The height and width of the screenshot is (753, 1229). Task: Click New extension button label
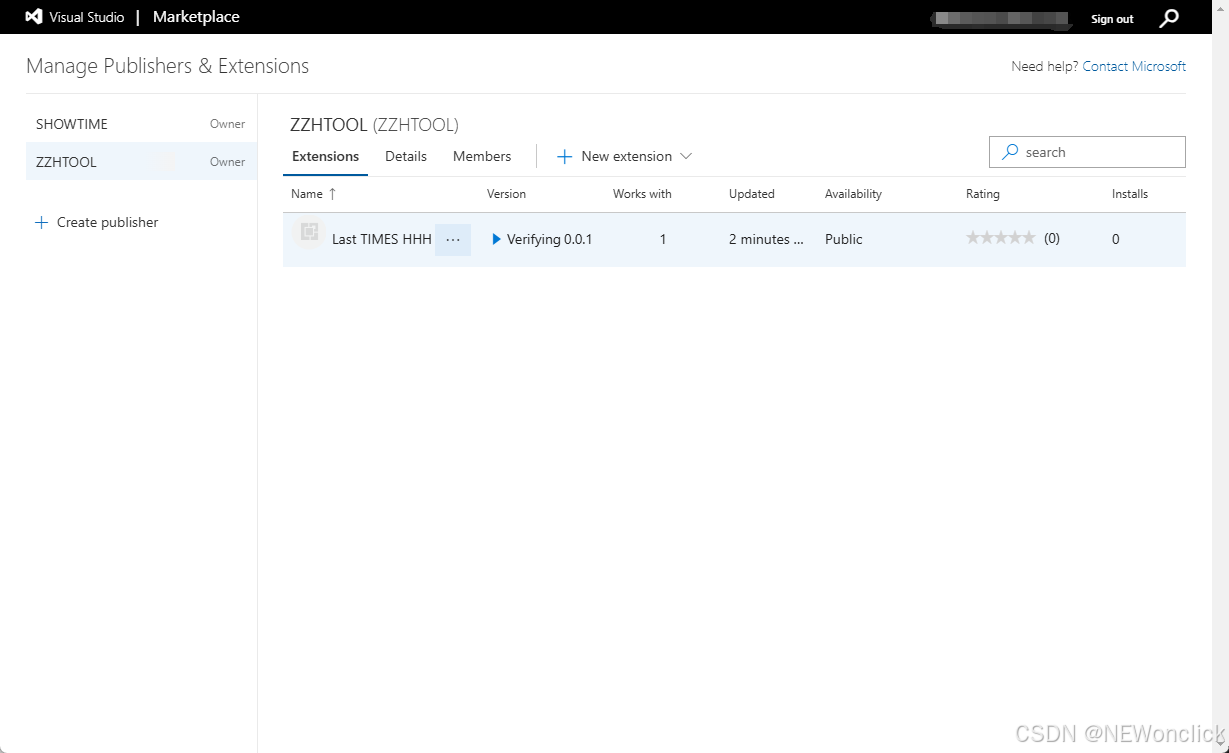click(x=627, y=156)
